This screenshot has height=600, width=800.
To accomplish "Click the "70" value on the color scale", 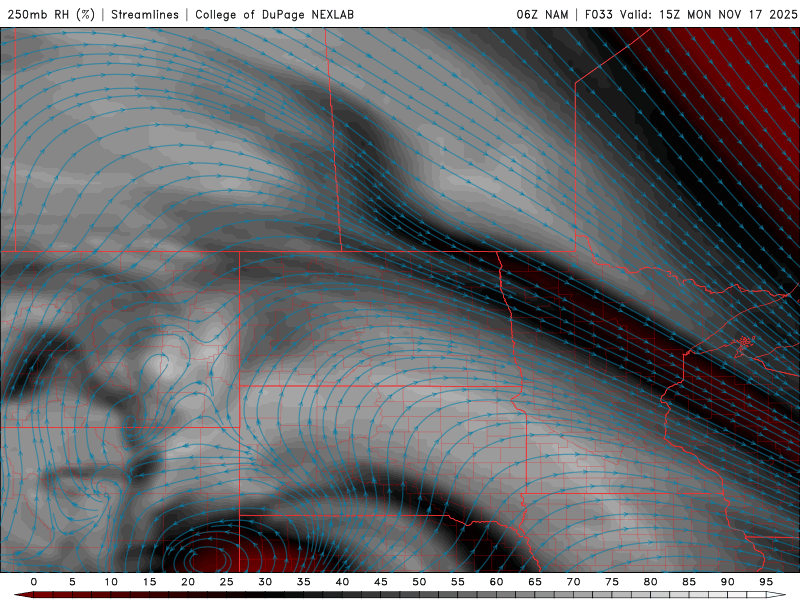I will [x=573, y=582].
